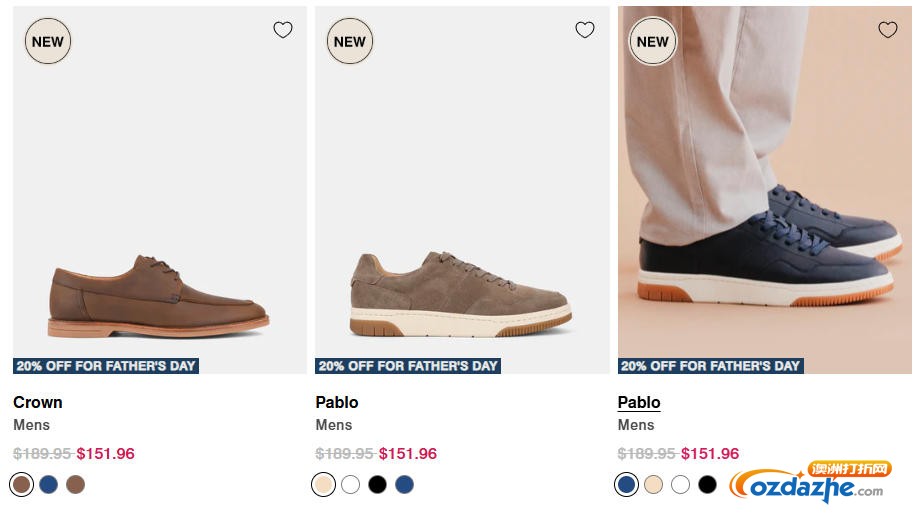Open the navy Pablo sneaker lifestyle photo
The image size is (914, 516).
[x=765, y=200]
